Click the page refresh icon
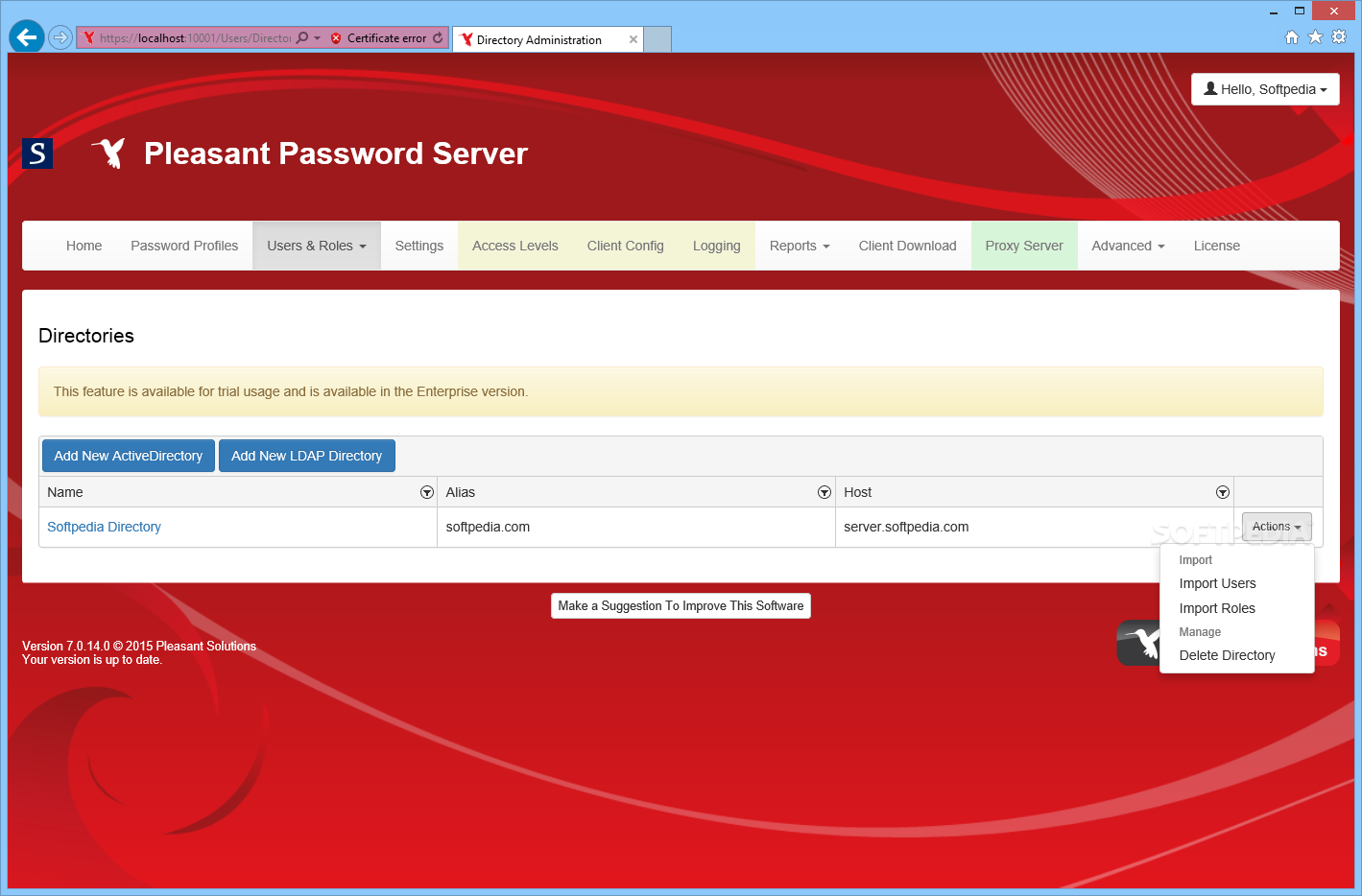Viewport: 1362px width, 896px height. coord(438,38)
